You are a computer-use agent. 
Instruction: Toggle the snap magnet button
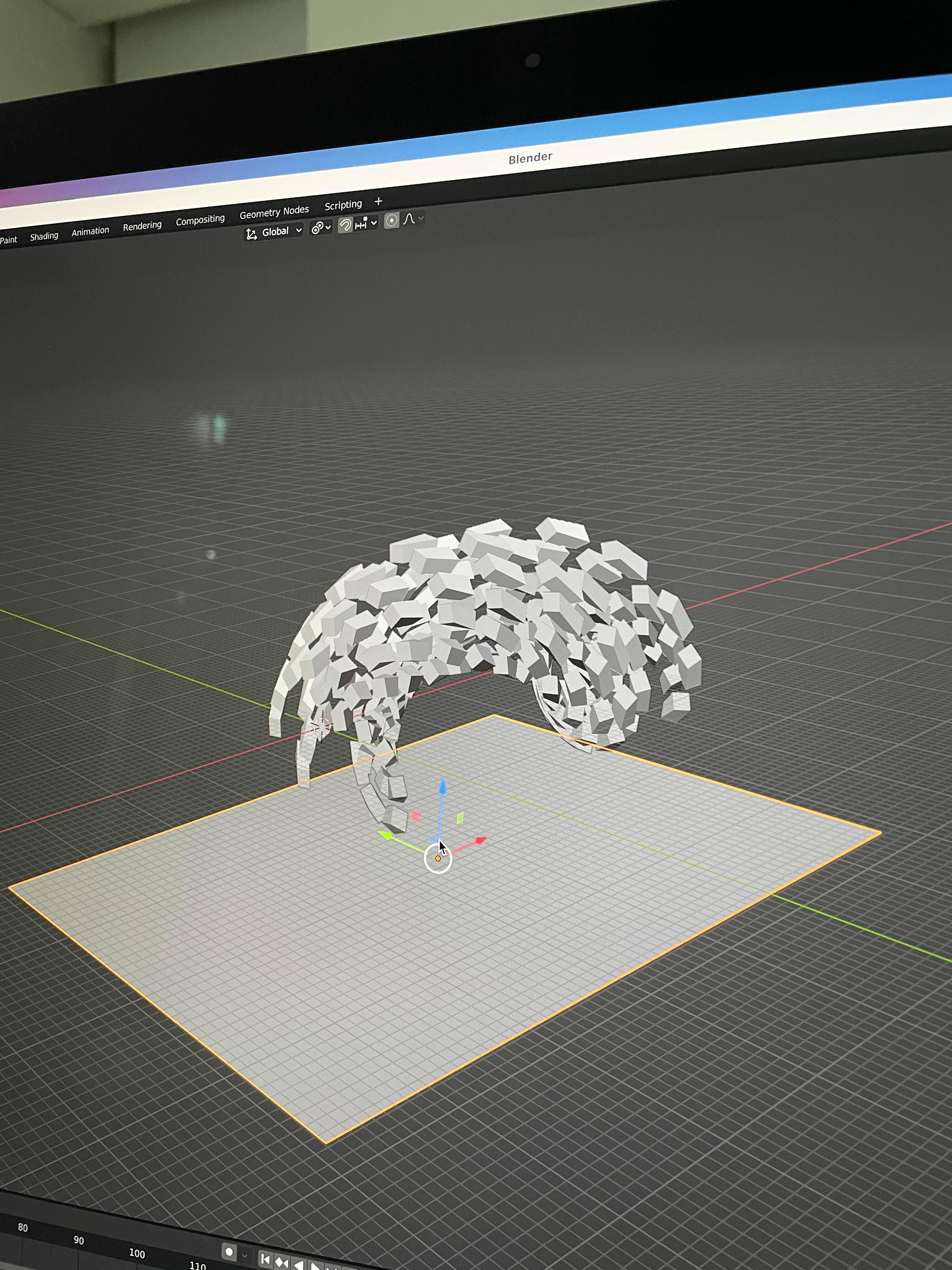345,225
